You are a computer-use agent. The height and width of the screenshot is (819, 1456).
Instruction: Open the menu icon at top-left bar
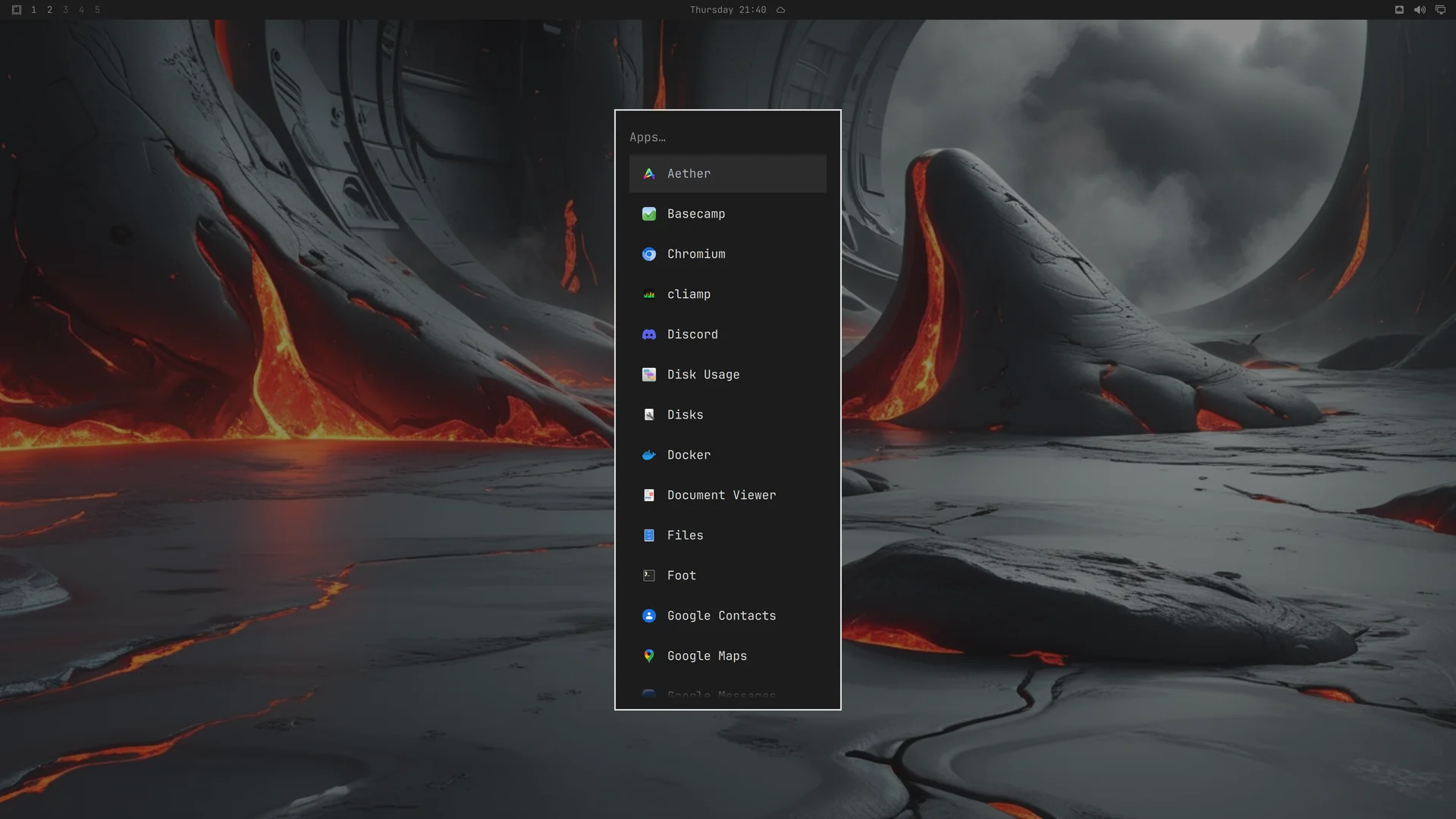[x=17, y=10]
